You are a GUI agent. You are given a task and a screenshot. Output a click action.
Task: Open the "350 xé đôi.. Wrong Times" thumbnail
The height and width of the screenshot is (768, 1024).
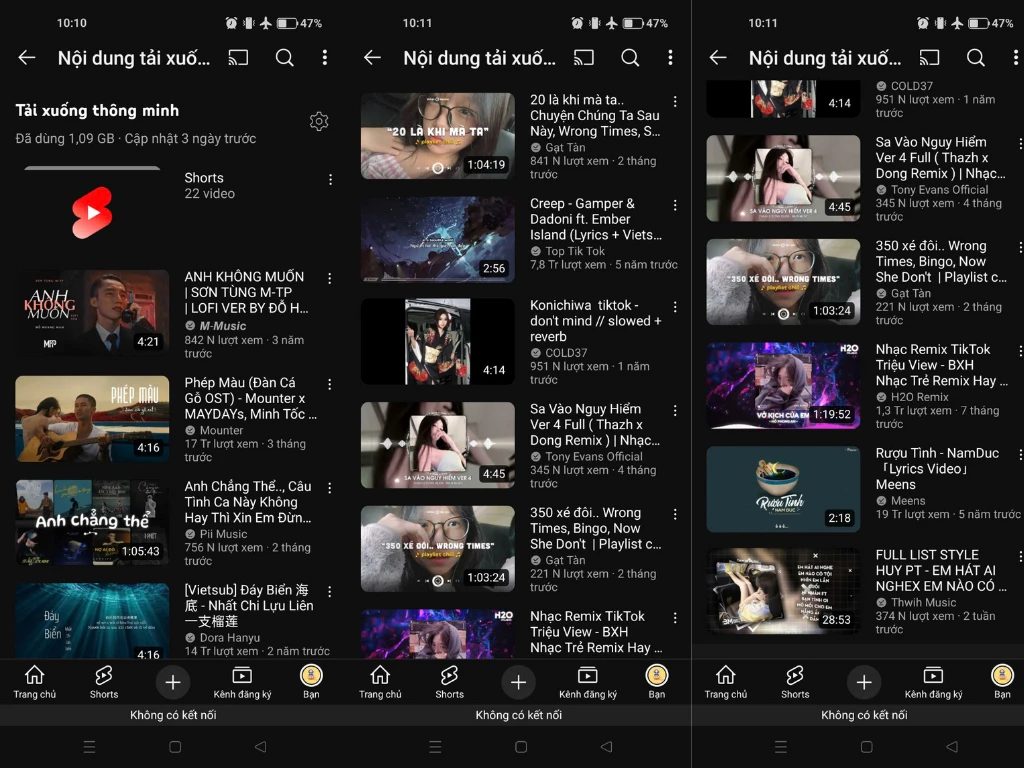click(x=783, y=282)
